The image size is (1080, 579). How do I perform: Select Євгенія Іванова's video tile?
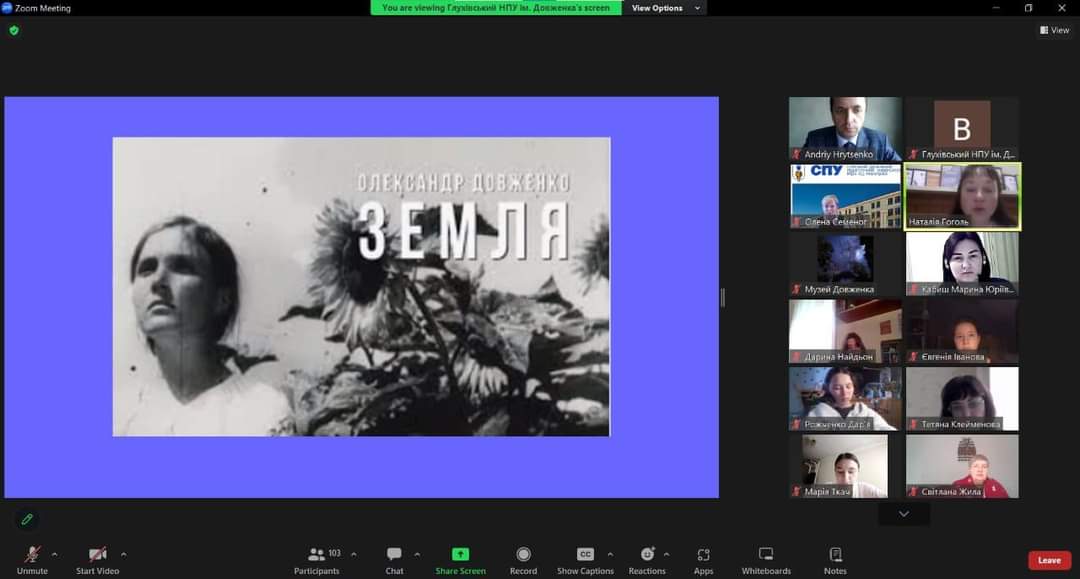(962, 331)
